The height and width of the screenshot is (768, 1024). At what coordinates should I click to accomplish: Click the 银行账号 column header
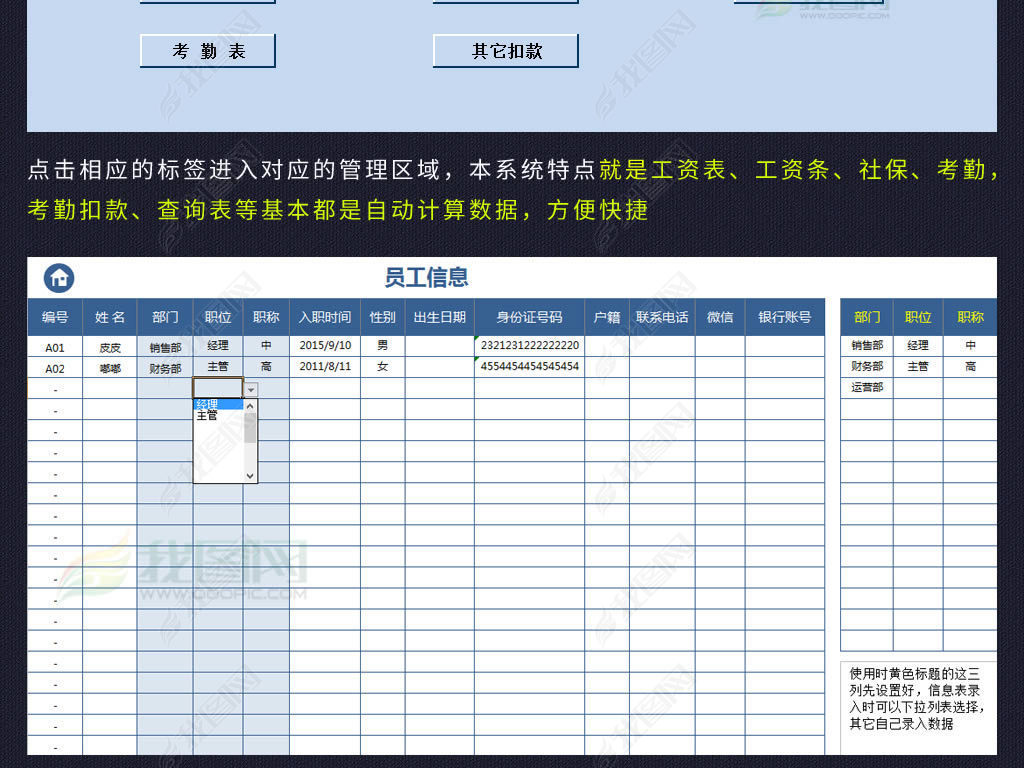785,316
